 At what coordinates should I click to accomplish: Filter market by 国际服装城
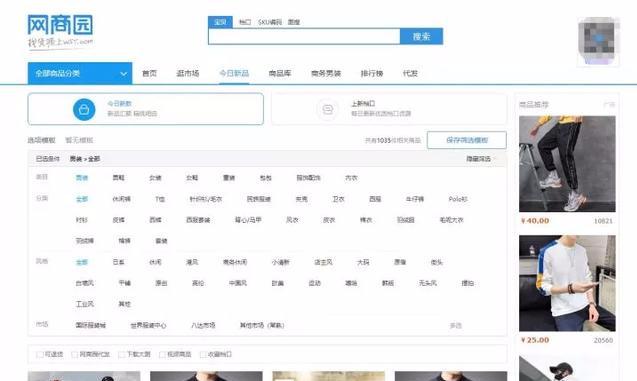pyautogui.click(x=91, y=325)
